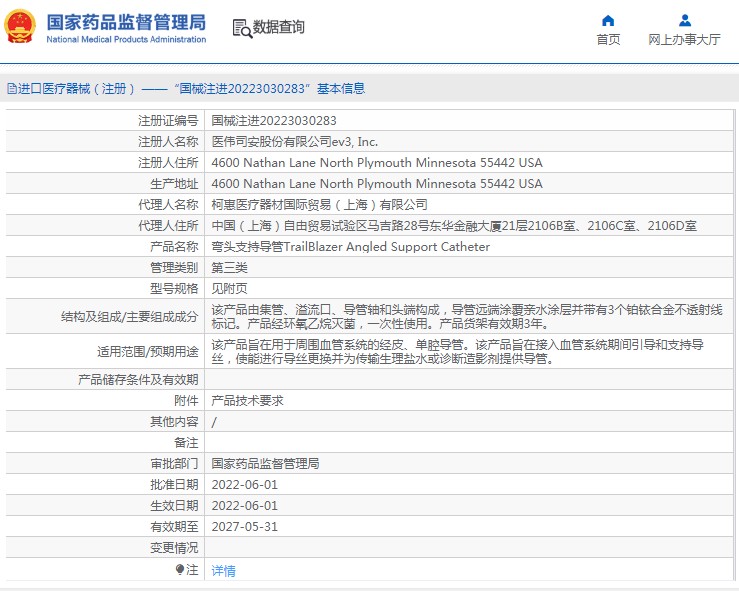The width and height of the screenshot is (739, 591).
Task: Click 国家药品监督管理局 in 审批部门 row
Action: 265,464
